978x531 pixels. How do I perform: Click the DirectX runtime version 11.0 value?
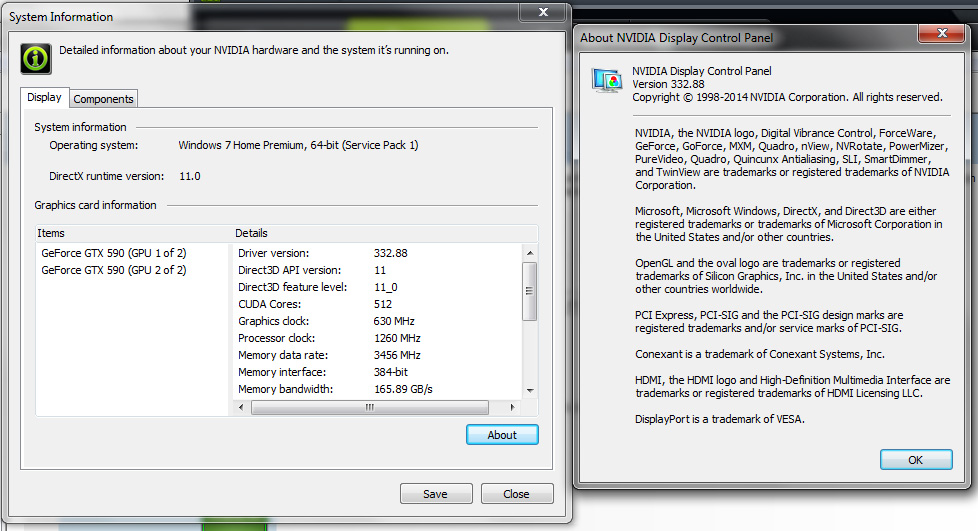tap(190, 177)
